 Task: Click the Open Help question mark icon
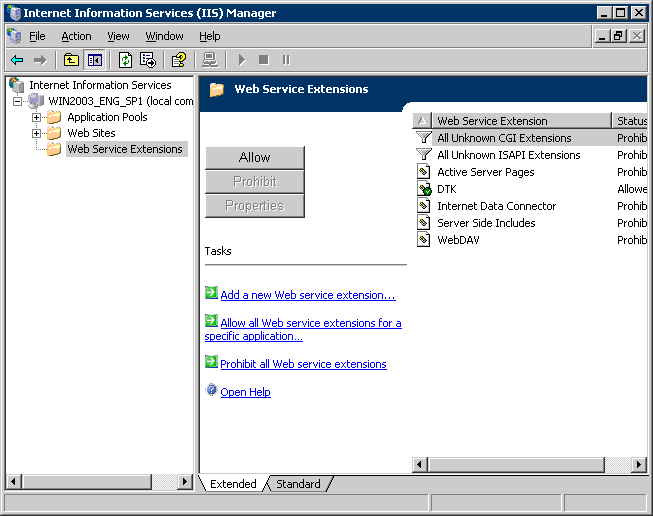(211, 391)
